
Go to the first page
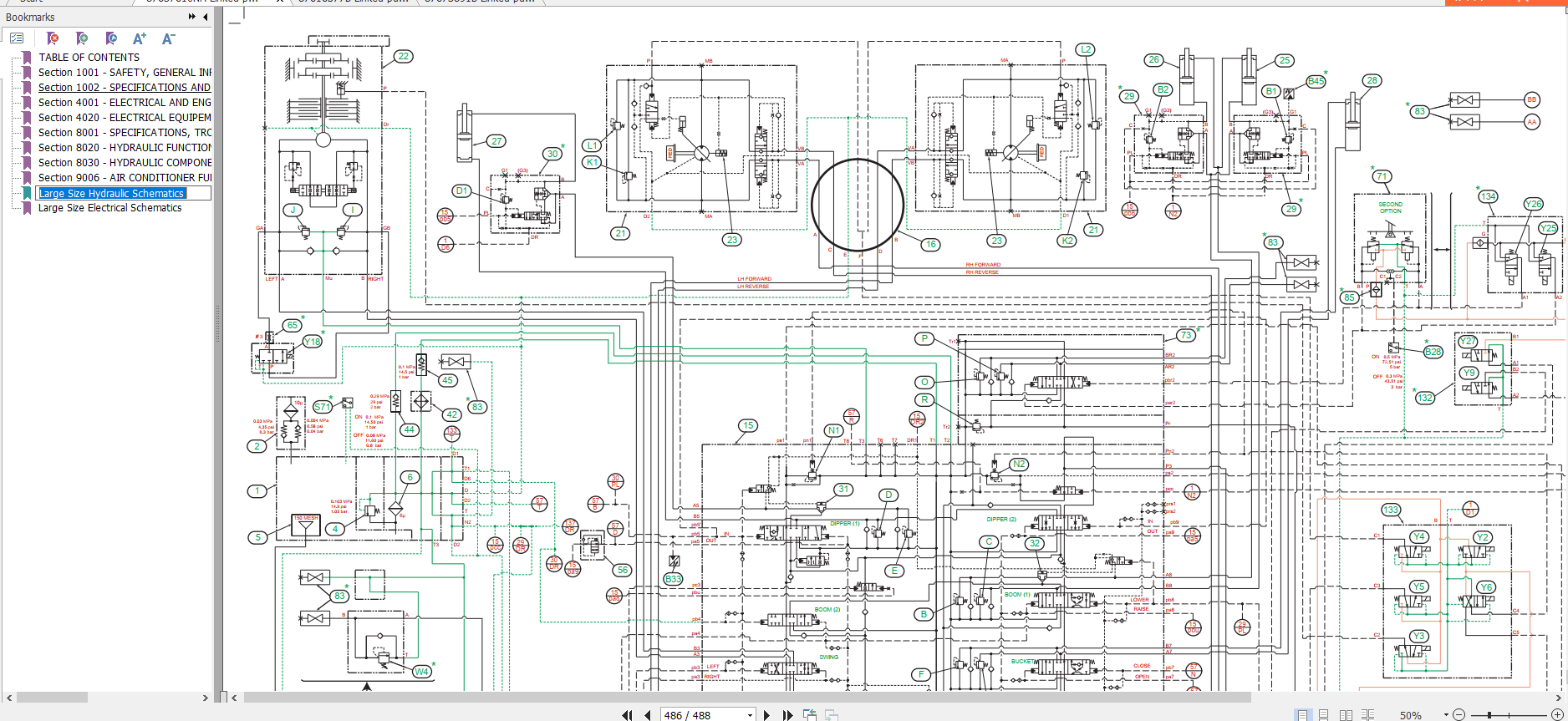point(628,715)
